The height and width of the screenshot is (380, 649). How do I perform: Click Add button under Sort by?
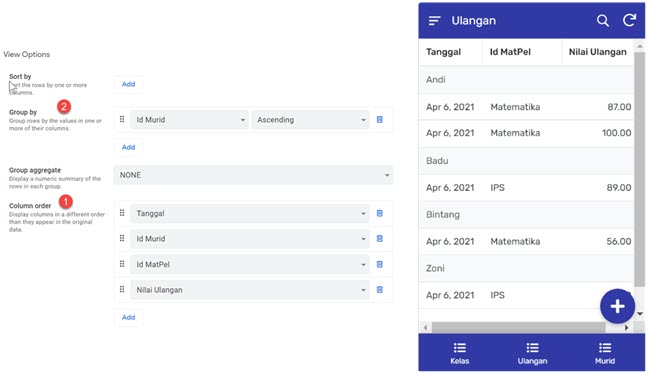pyautogui.click(x=128, y=84)
